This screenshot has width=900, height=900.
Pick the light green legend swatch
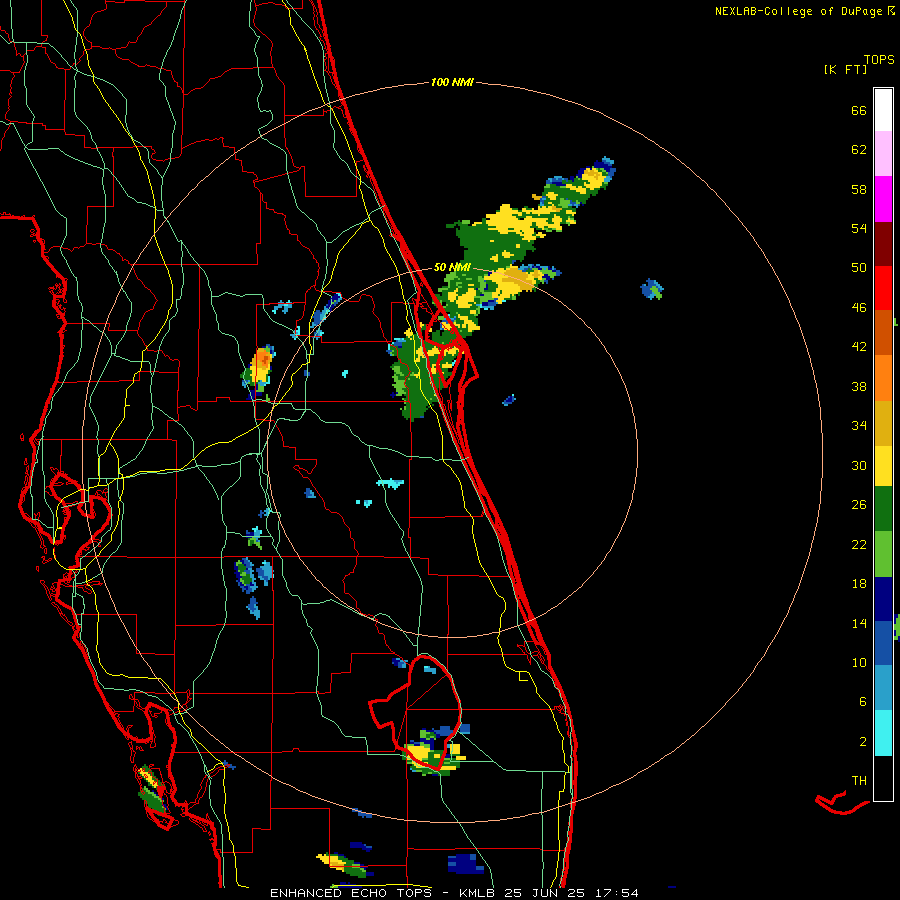(x=883, y=554)
